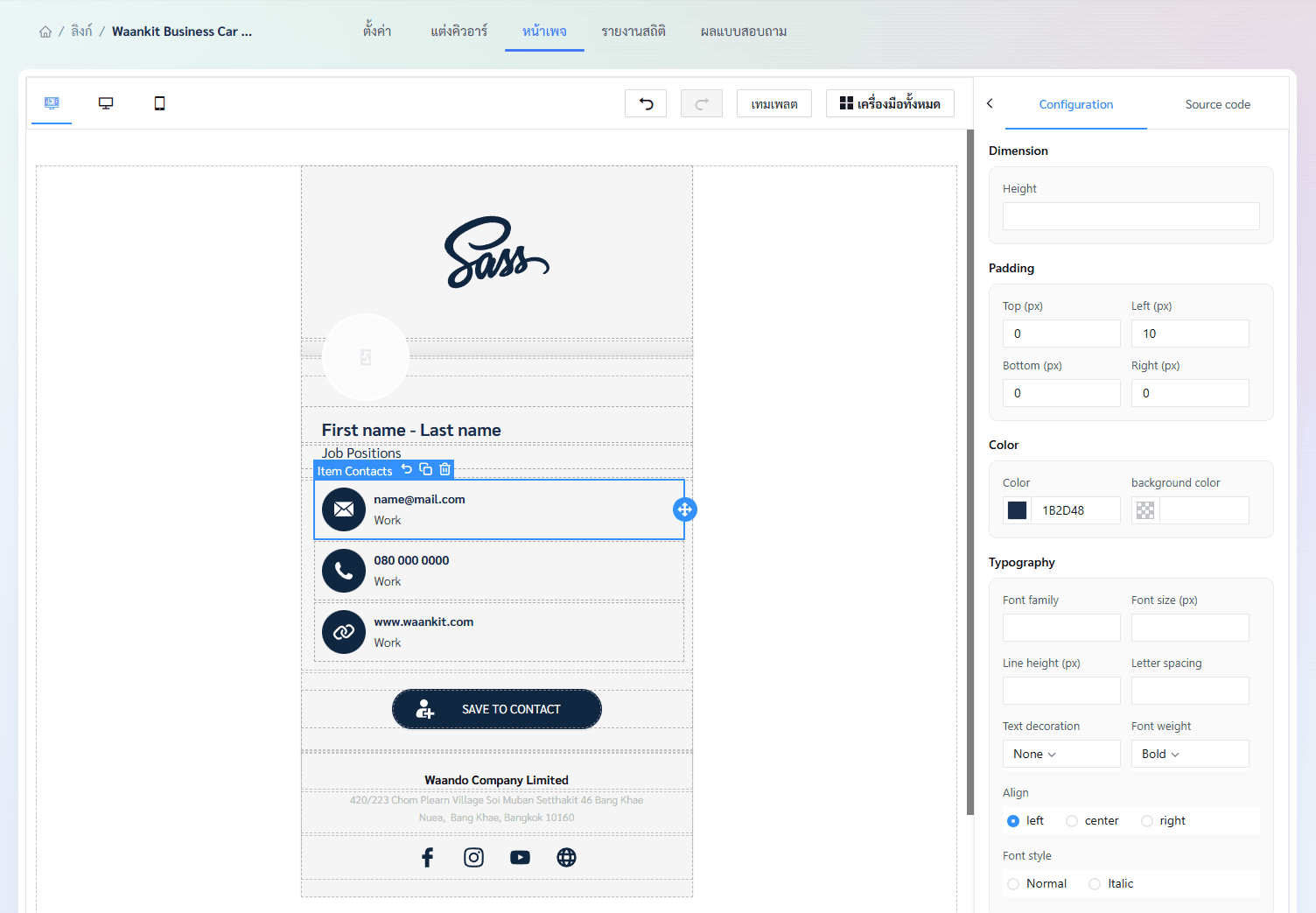Click the Facebook icon
The width and height of the screenshot is (1316, 913).
click(427, 857)
